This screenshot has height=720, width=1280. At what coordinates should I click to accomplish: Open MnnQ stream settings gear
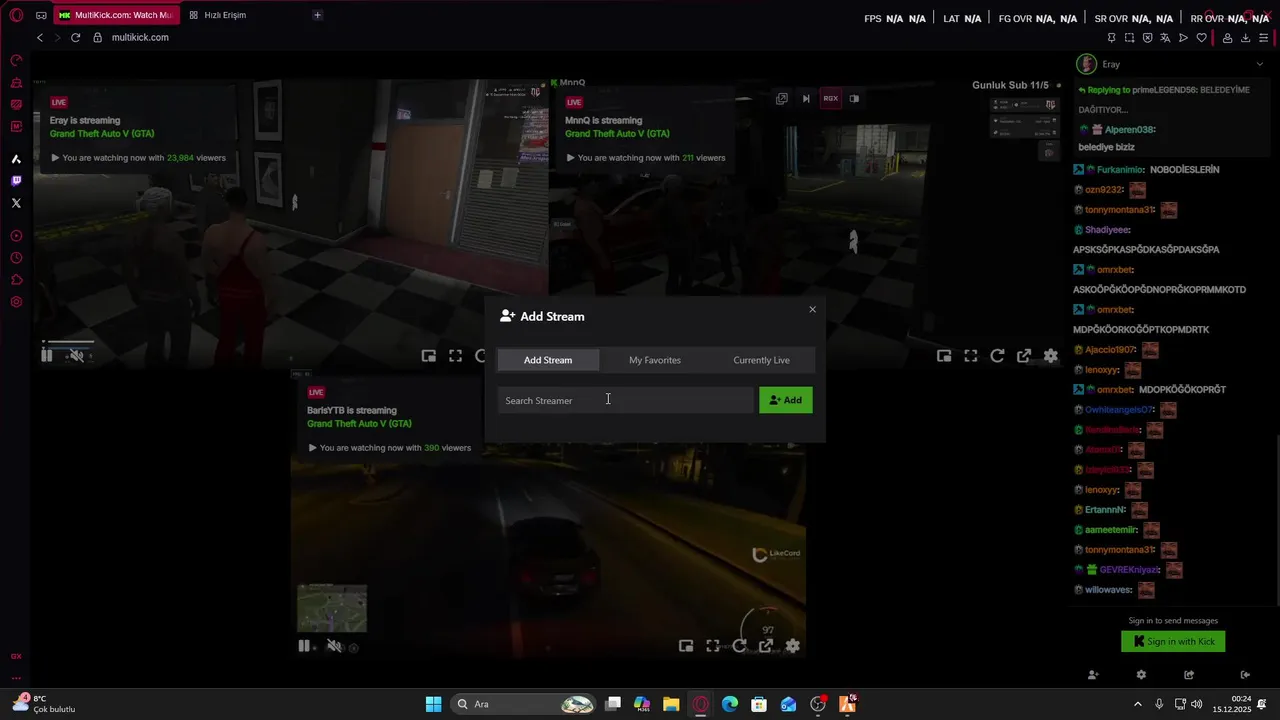click(x=1051, y=356)
